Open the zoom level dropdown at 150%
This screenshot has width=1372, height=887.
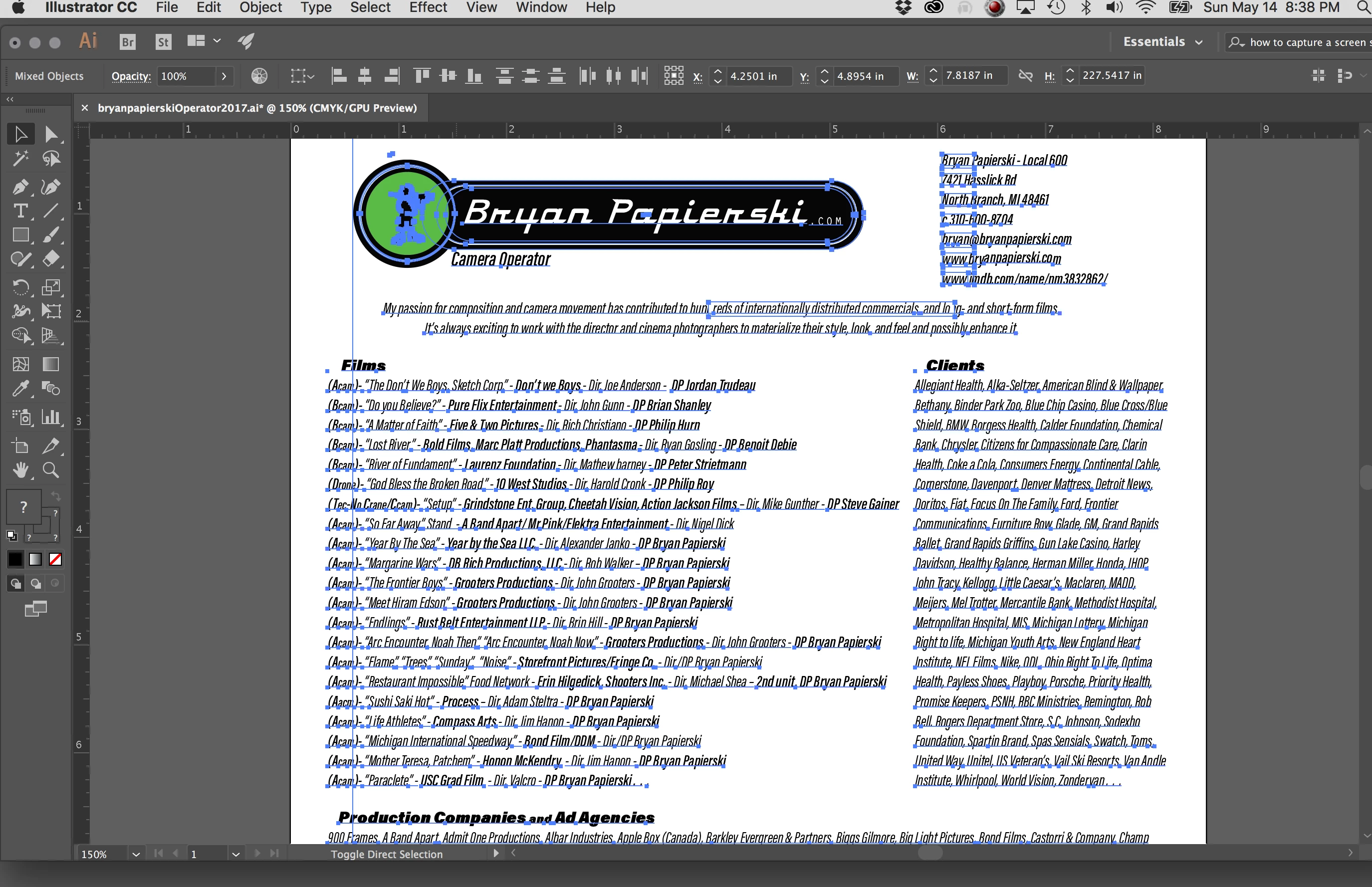click(136, 854)
